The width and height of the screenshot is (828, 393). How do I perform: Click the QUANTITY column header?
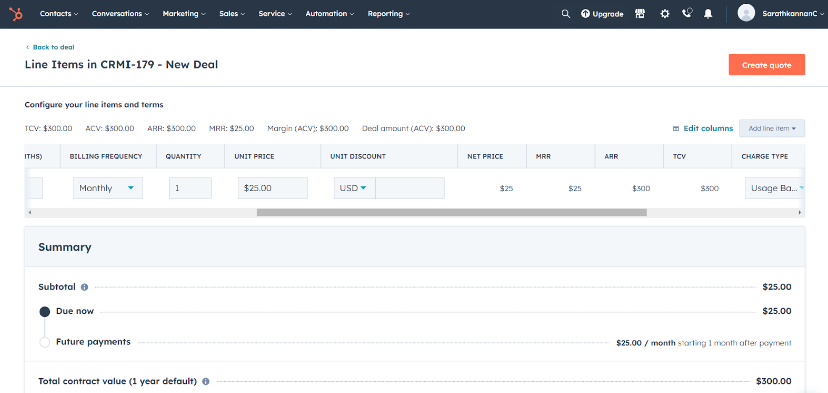point(190,156)
